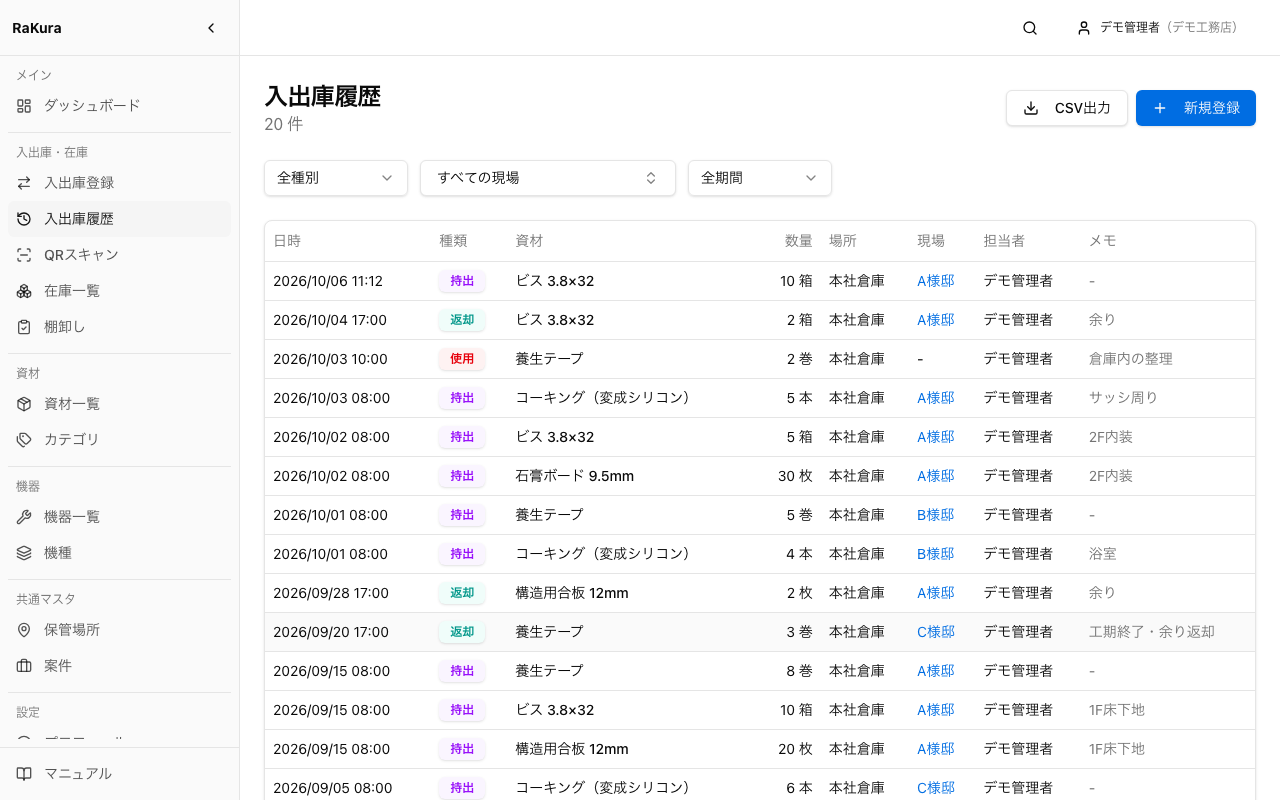Open 資材一覧 from the sidebar
Image resolution: width=1280 pixels, height=800 pixels.
pos(119,404)
